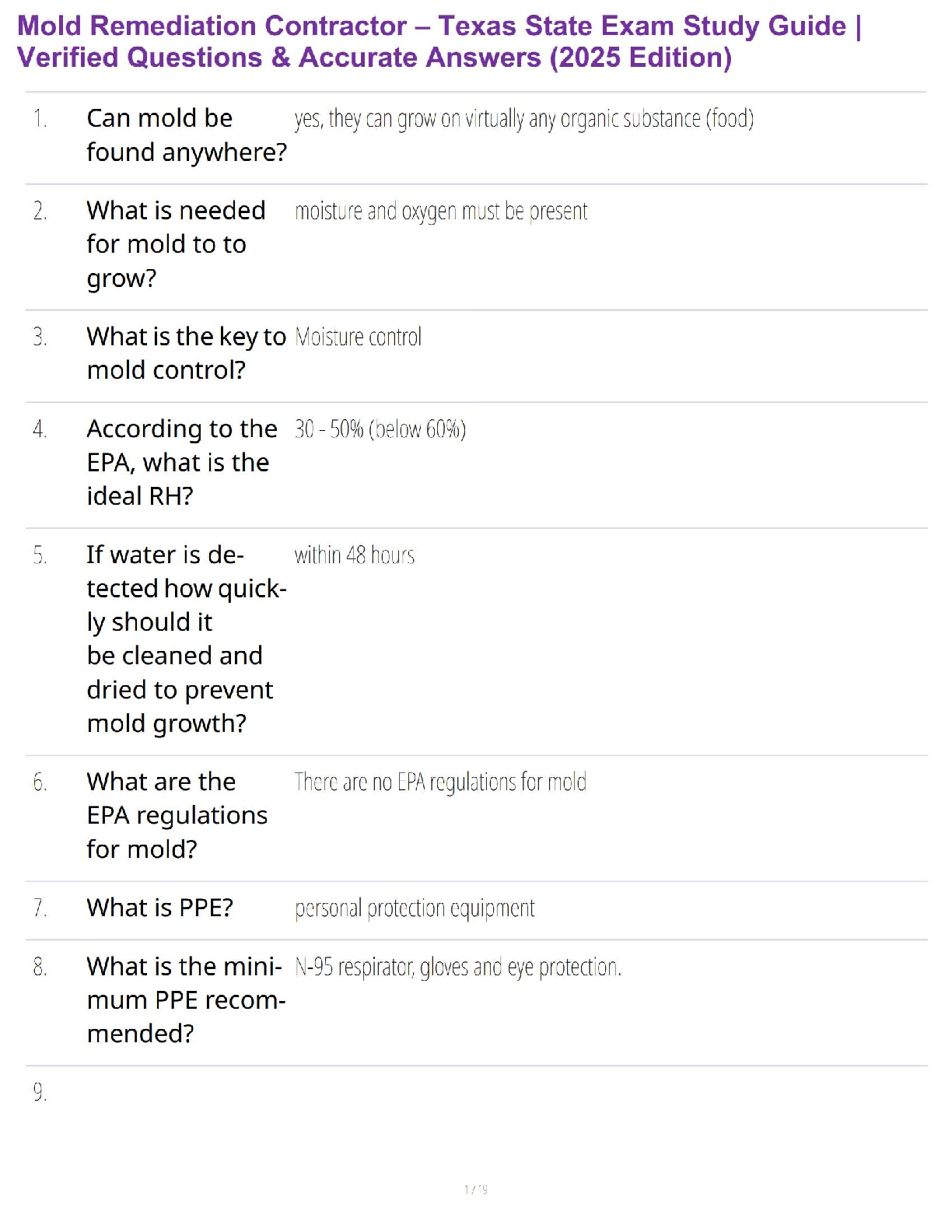Select 'What is needed for mold to grow?'
Image resolution: width=952 pixels, height=1232 pixels.
(x=176, y=244)
